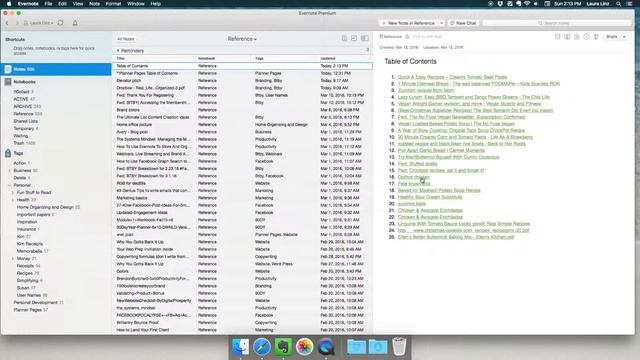
Task: Launch Safari from the dock
Action: pyautogui.click(x=262, y=347)
